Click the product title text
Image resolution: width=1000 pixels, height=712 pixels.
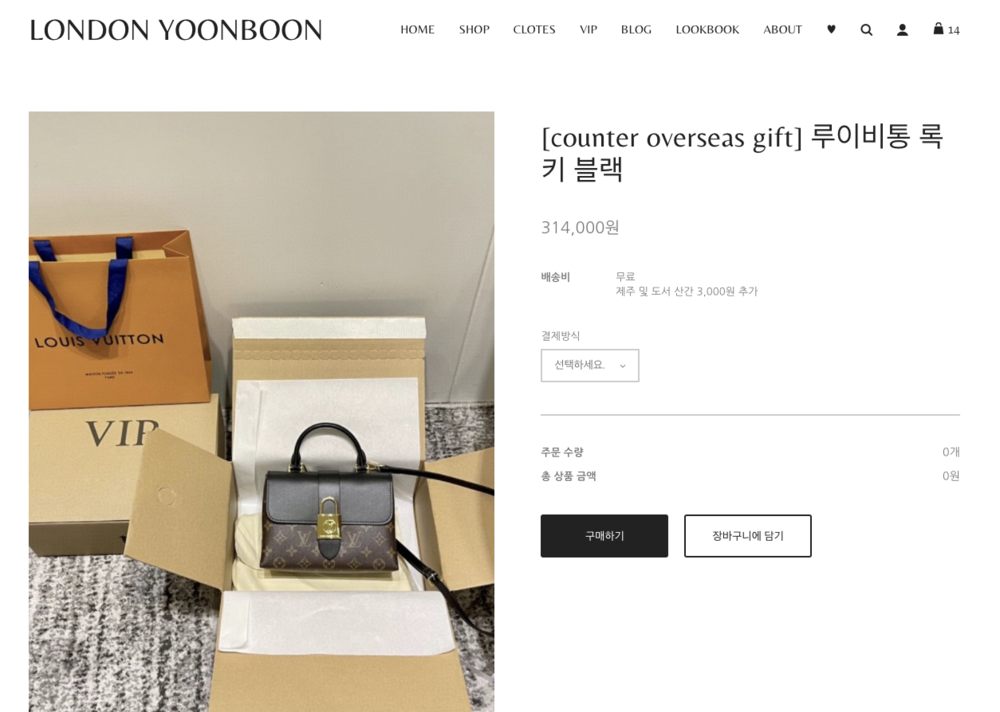pyautogui.click(x=742, y=153)
